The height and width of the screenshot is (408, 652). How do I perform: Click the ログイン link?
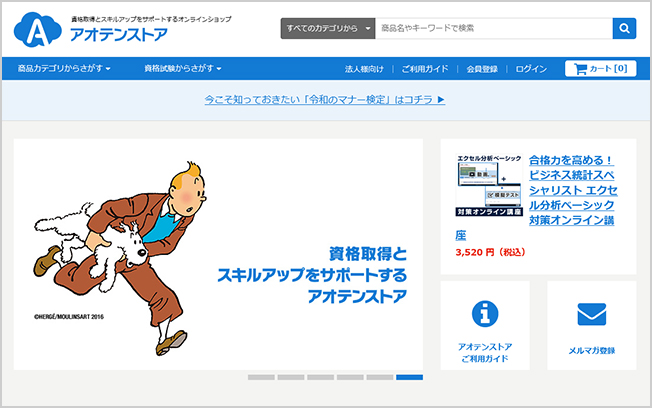pyautogui.click(x=531, y=69)
